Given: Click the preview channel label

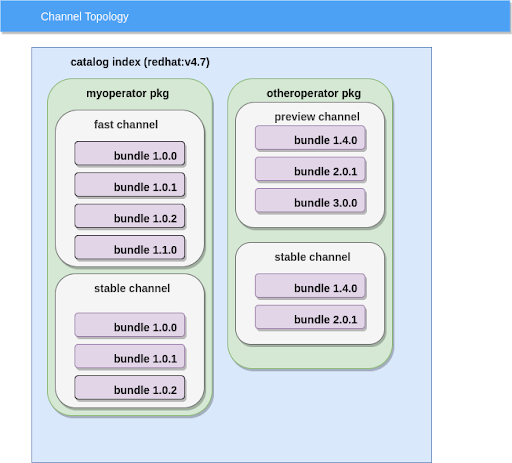Looking at the screenshot, I should 317,117.
